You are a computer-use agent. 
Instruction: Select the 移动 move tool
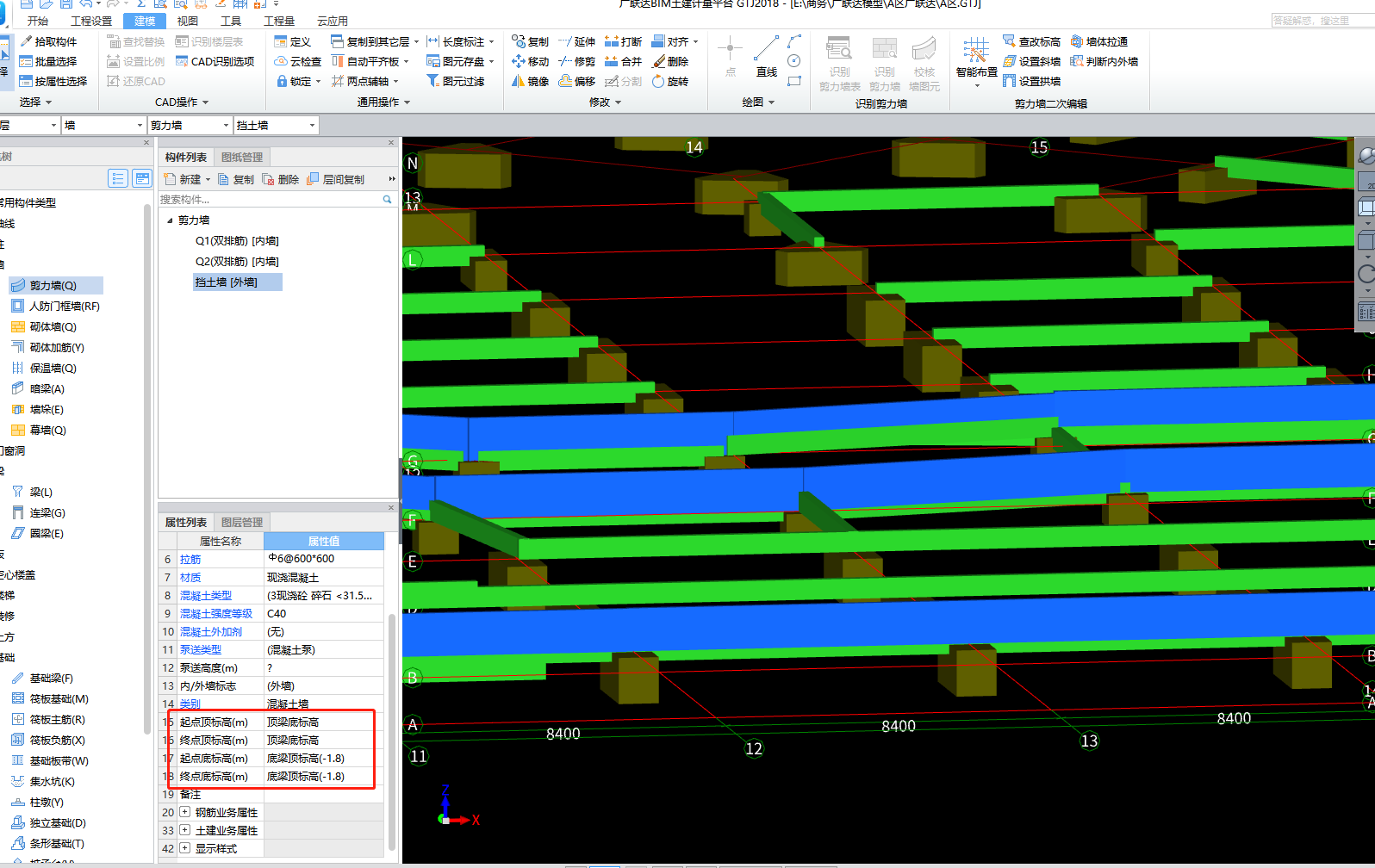[x=530, y=61]
